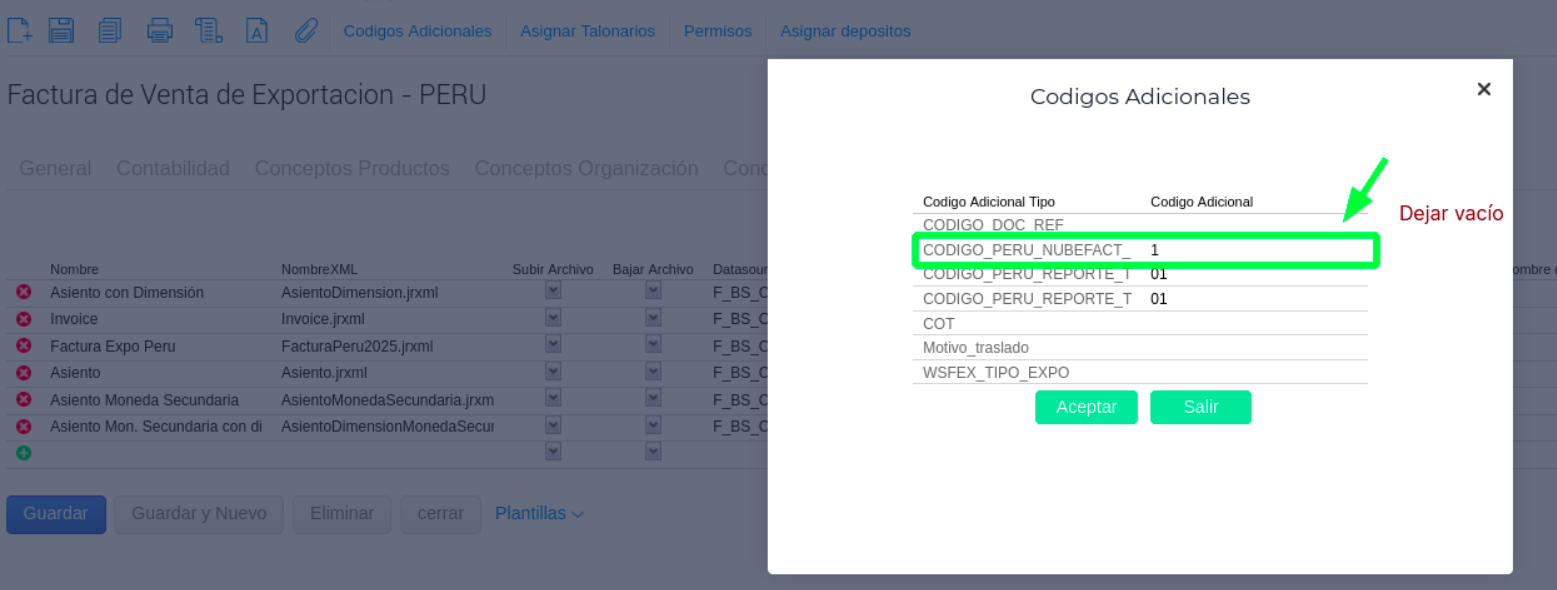Switch to the Contabilidad tab
The height and width of the screenshot is (590, 1557).
coord(173,168)
